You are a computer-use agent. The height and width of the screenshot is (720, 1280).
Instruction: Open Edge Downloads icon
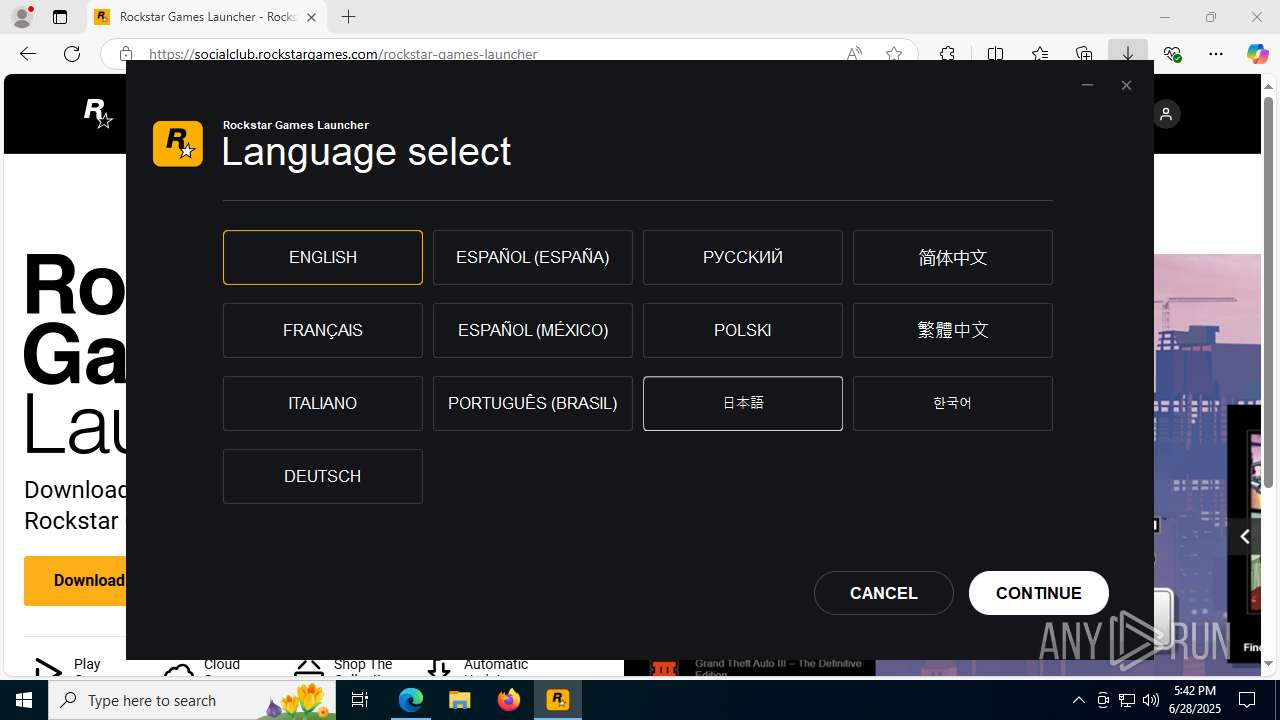click(x=1128, y=54)
